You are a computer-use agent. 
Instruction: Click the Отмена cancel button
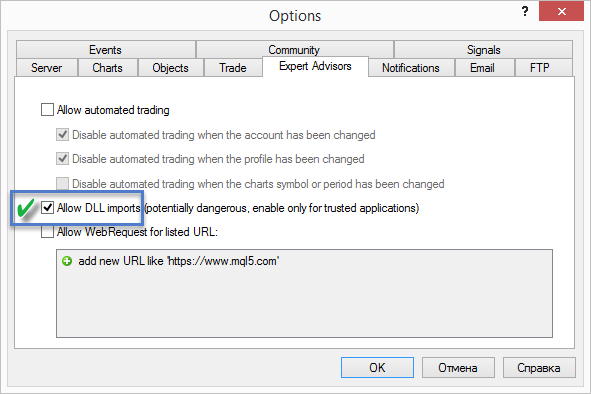(x=458, y=368)
